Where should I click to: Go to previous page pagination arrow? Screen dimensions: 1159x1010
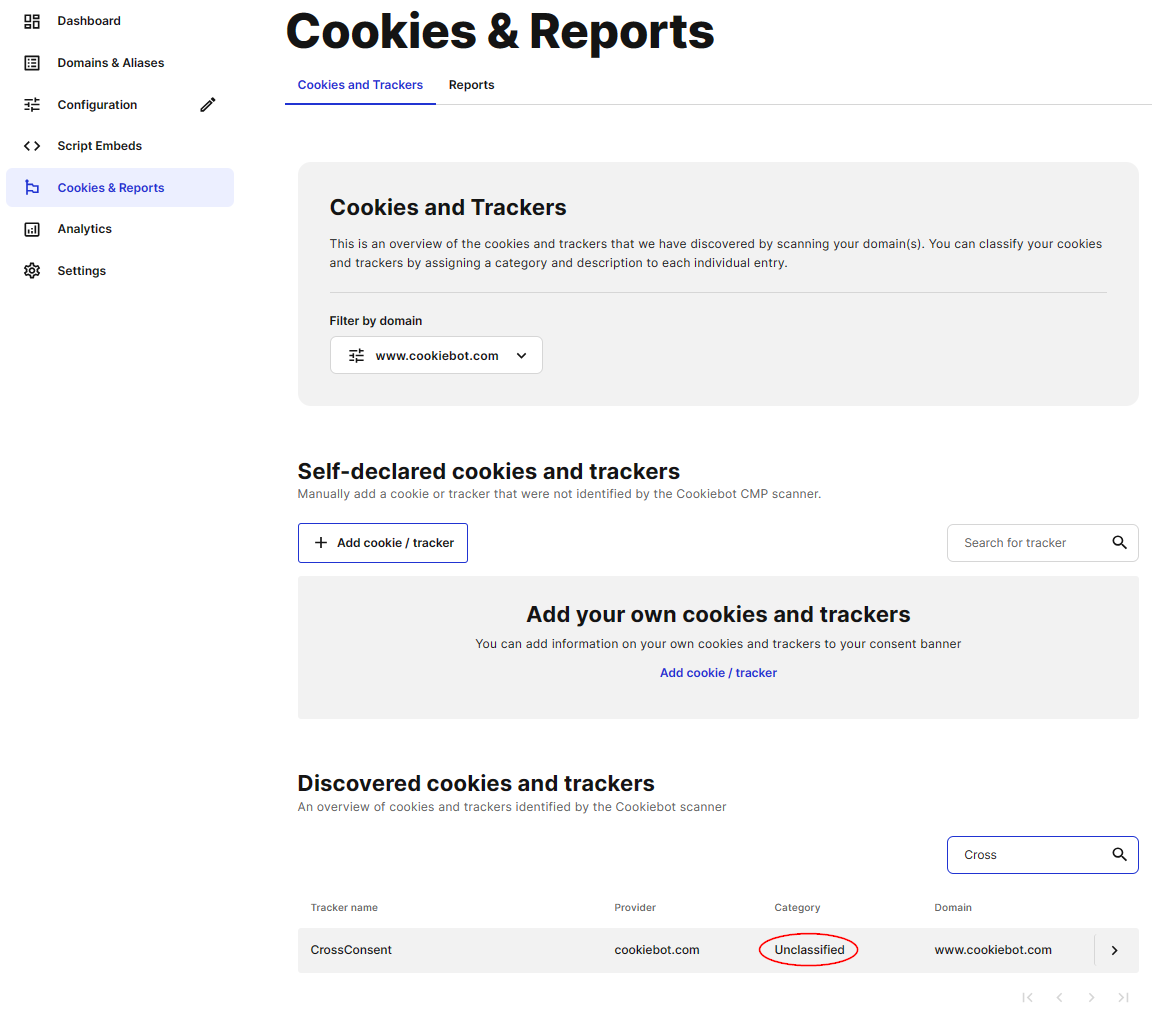pos(1059,997)
